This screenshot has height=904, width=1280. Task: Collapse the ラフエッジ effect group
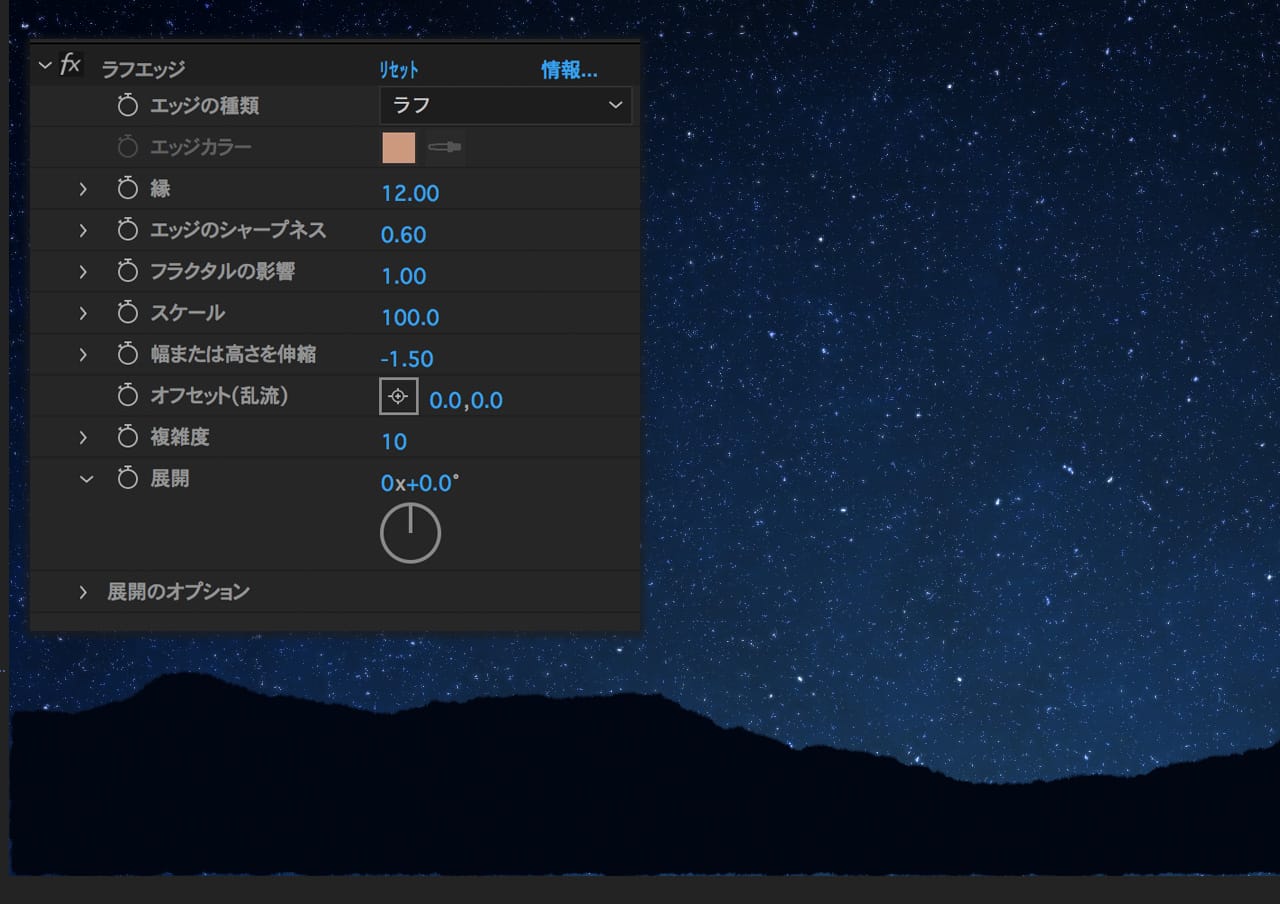click(45, 66)
